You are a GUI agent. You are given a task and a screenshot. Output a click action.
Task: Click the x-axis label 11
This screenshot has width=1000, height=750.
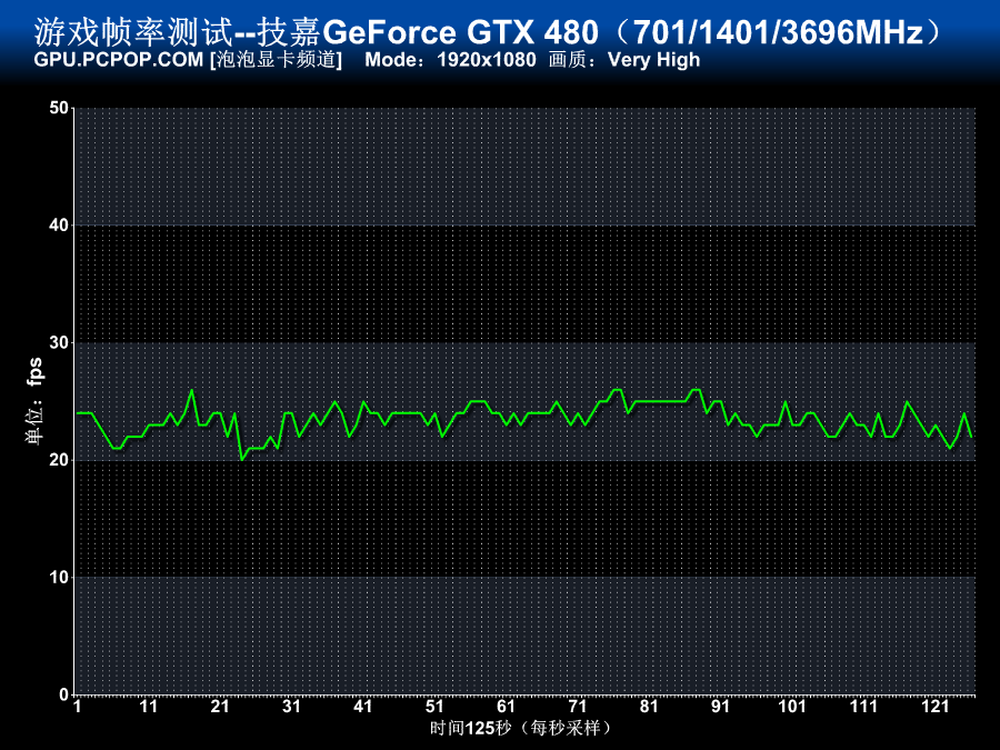[x=149, y=707]
